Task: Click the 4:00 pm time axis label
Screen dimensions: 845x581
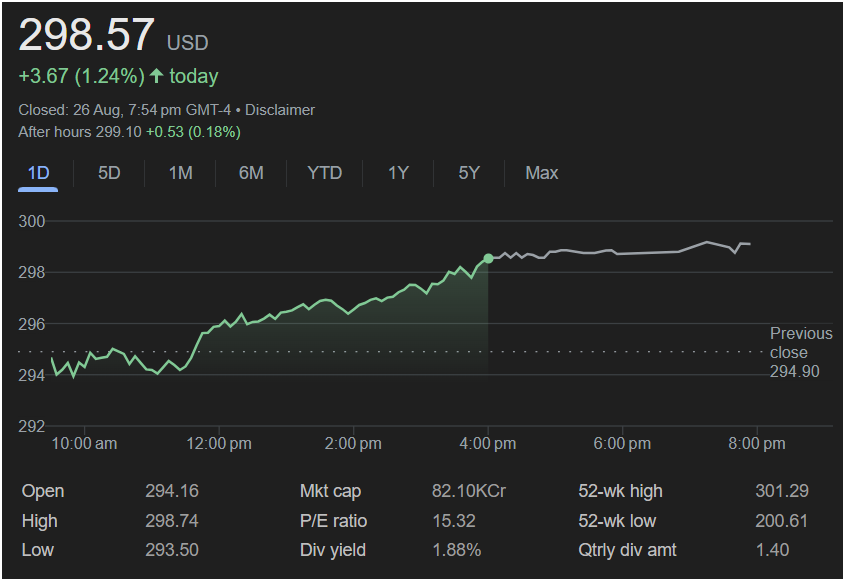Action: point(488,443)
